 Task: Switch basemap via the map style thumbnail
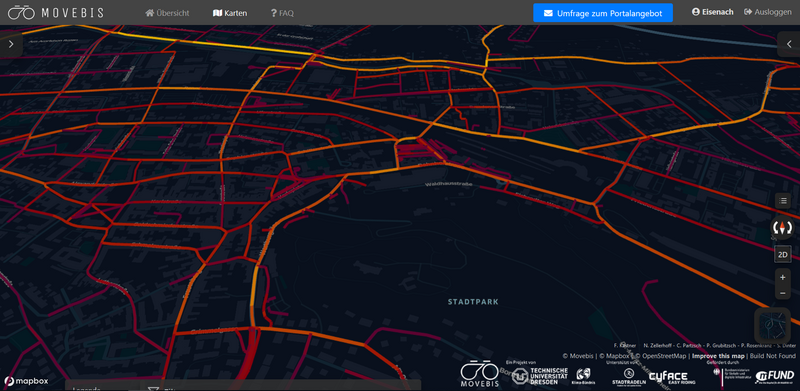(x=772, y=325)
